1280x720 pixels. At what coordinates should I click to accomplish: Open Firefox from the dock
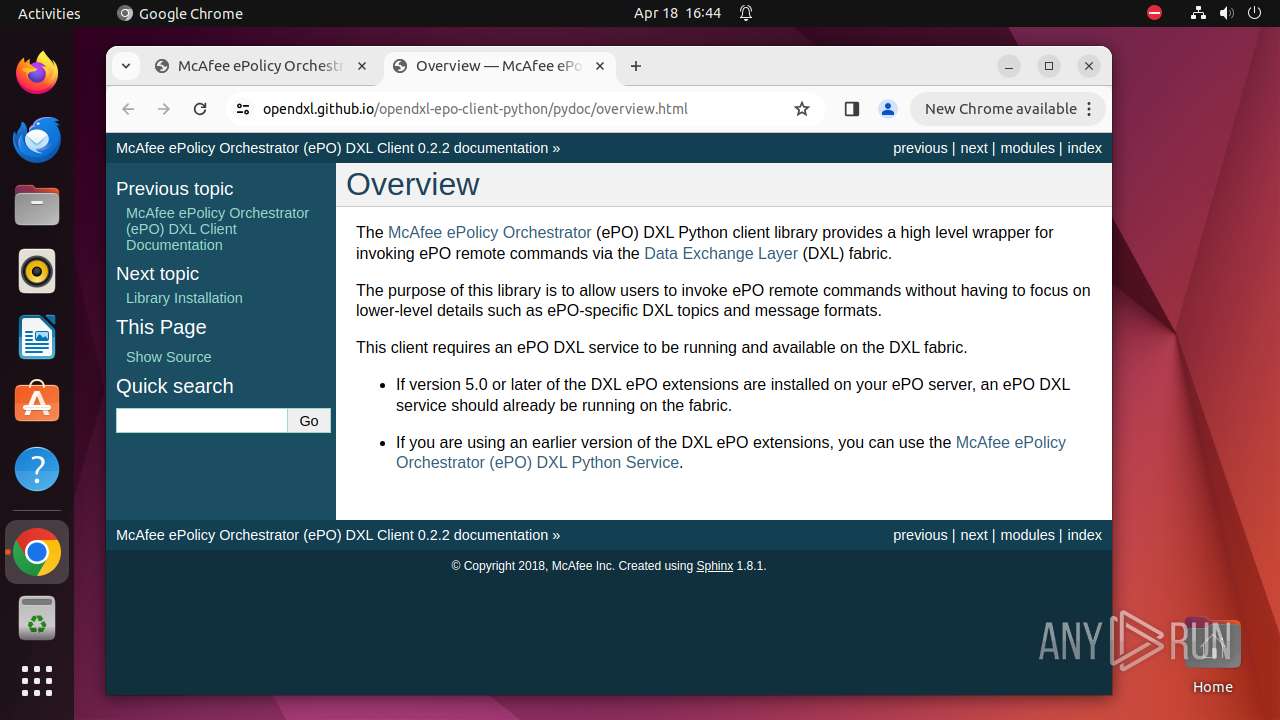point(37,73)
